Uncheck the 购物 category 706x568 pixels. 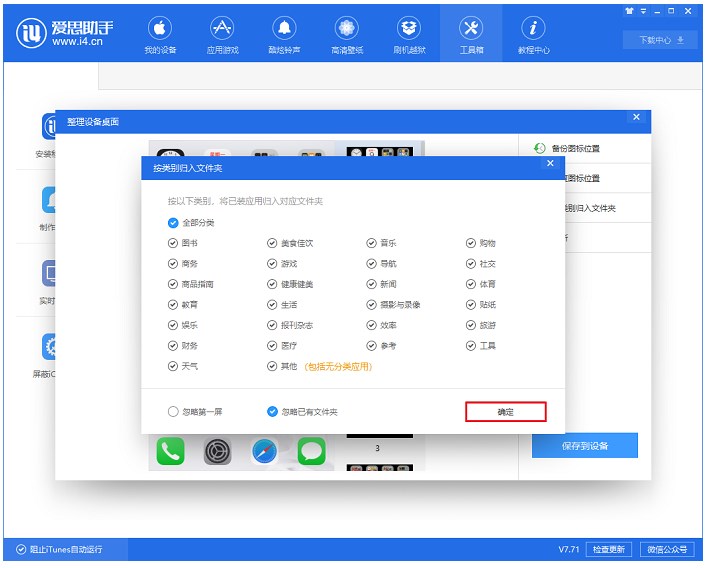[471, 243]
